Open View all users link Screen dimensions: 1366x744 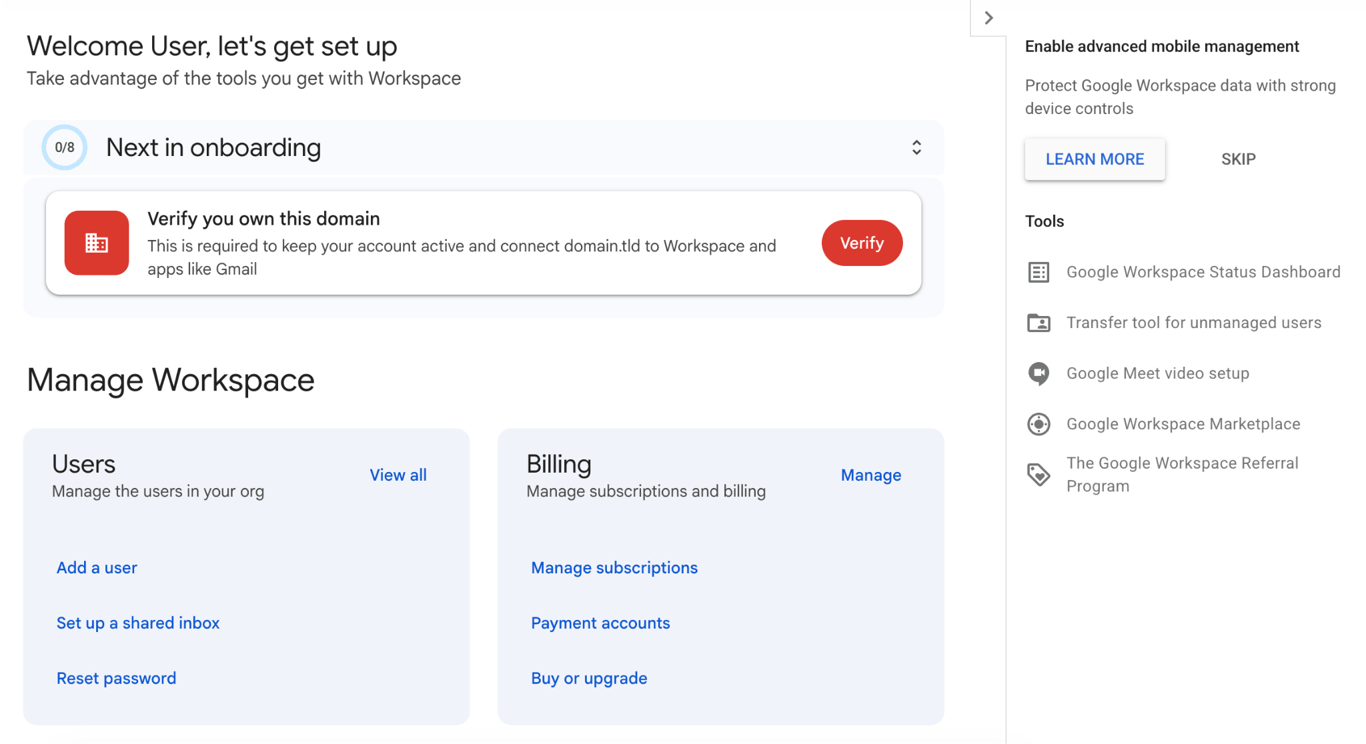point(398,475)
